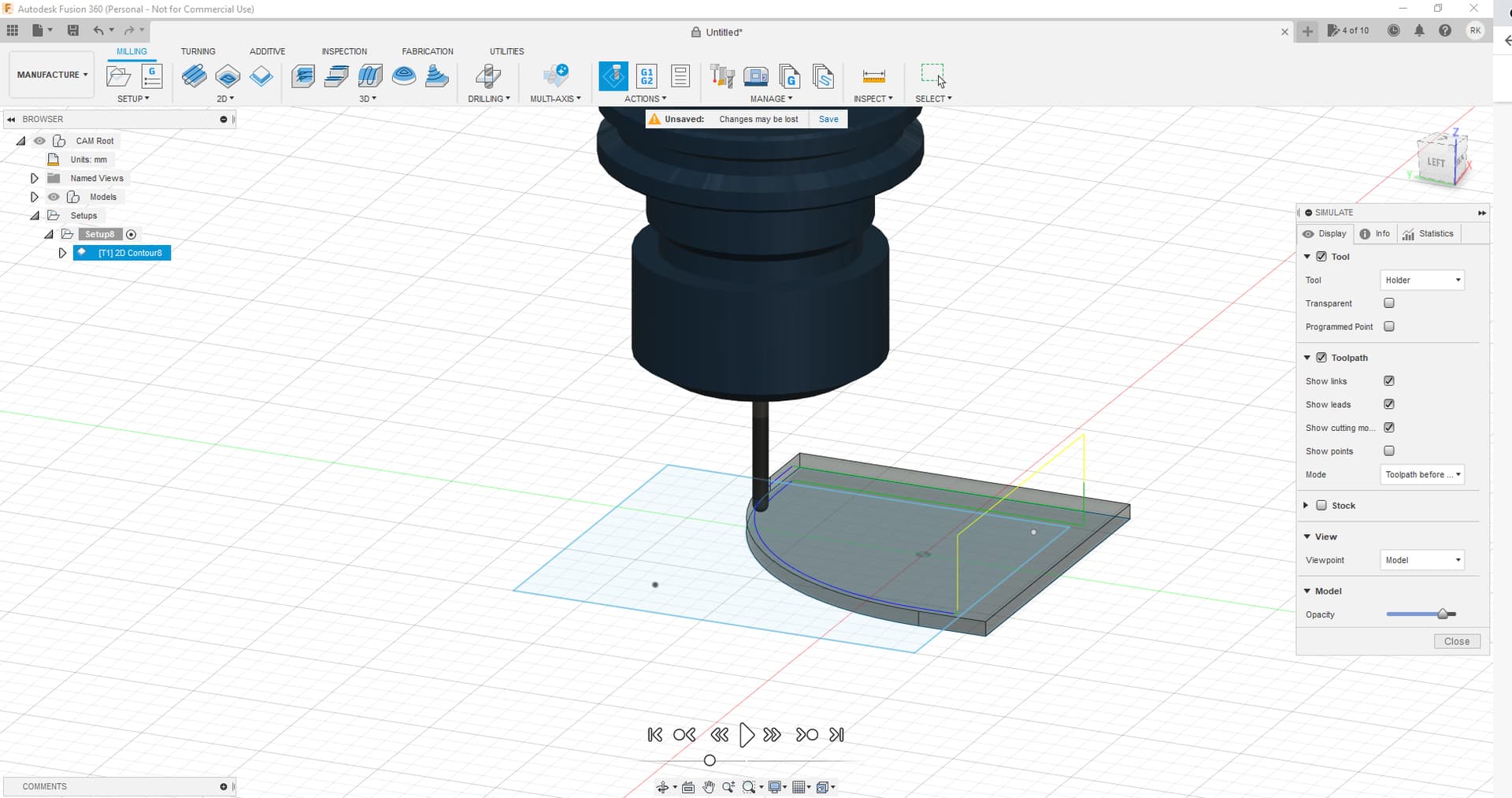The width and height of the screenshot is (1512, 798).
Task: Select the 2D Pocket toolpath icon
Action: click(228, 76)
